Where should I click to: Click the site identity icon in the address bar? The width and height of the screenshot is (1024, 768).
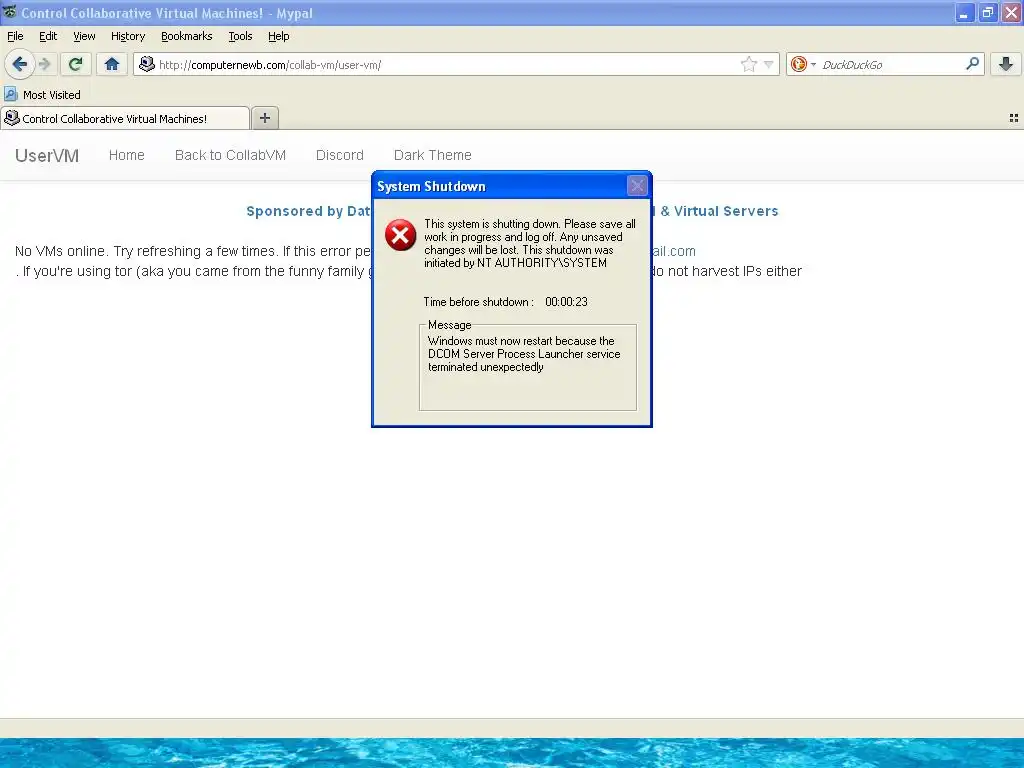tap(147, 64)
